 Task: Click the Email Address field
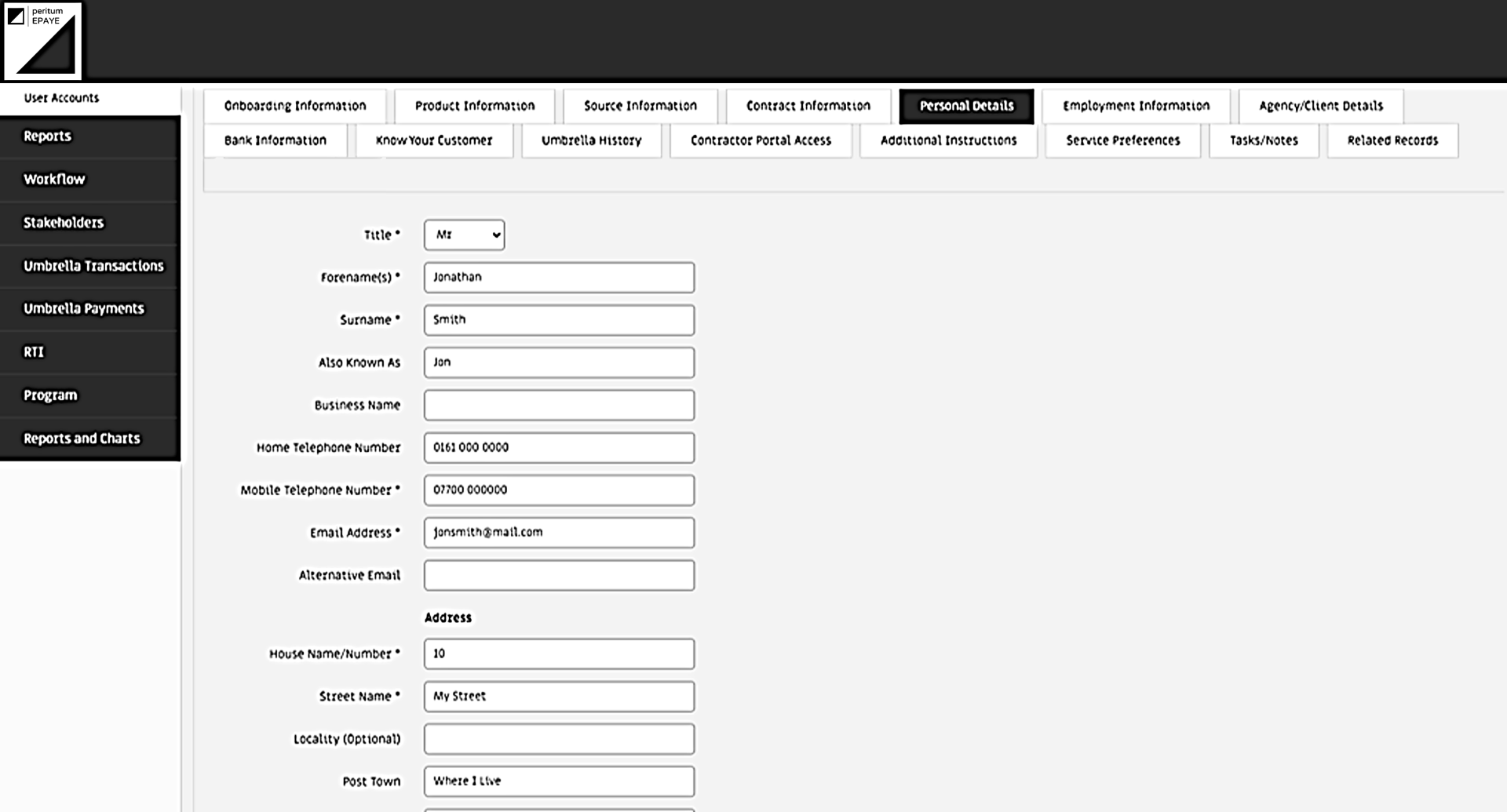point(559,532)
